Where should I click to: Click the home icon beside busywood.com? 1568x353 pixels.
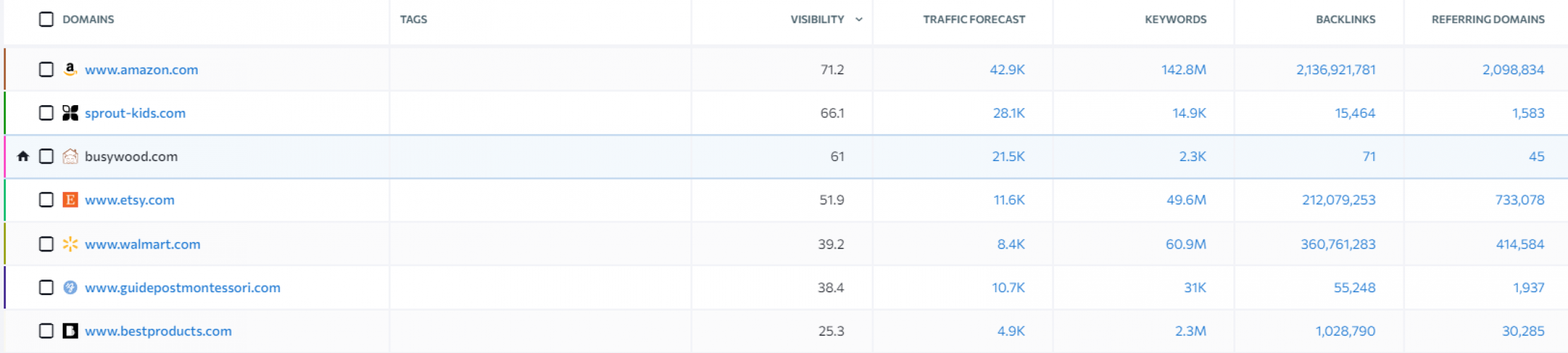pyautogui.click(x=23, y=156)
